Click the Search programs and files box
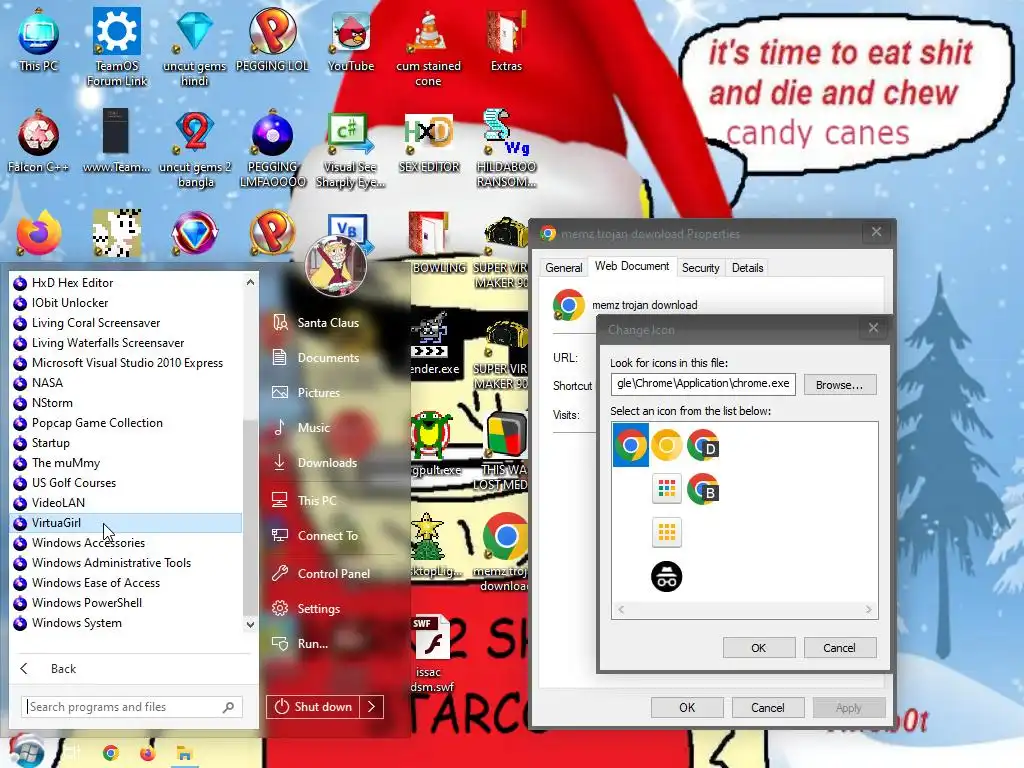This screenshot has width=1024, height=768. pos(132,707)
